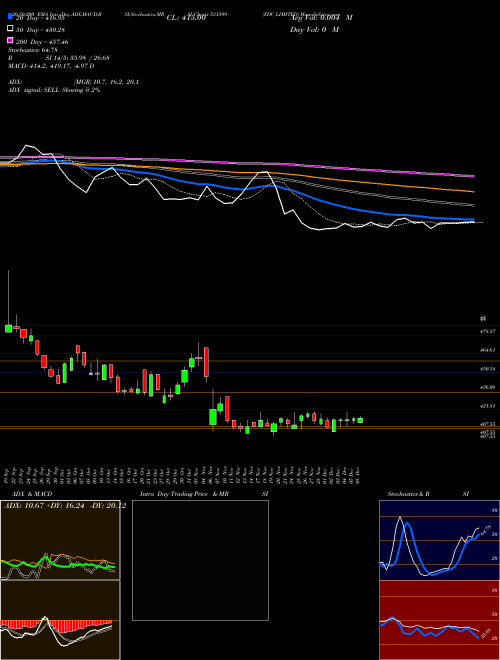Viewport: 500px width, 660px height.
Task: Click the tall red candle near 464.63
Action: pyautogui.click(x=206, y=362)
